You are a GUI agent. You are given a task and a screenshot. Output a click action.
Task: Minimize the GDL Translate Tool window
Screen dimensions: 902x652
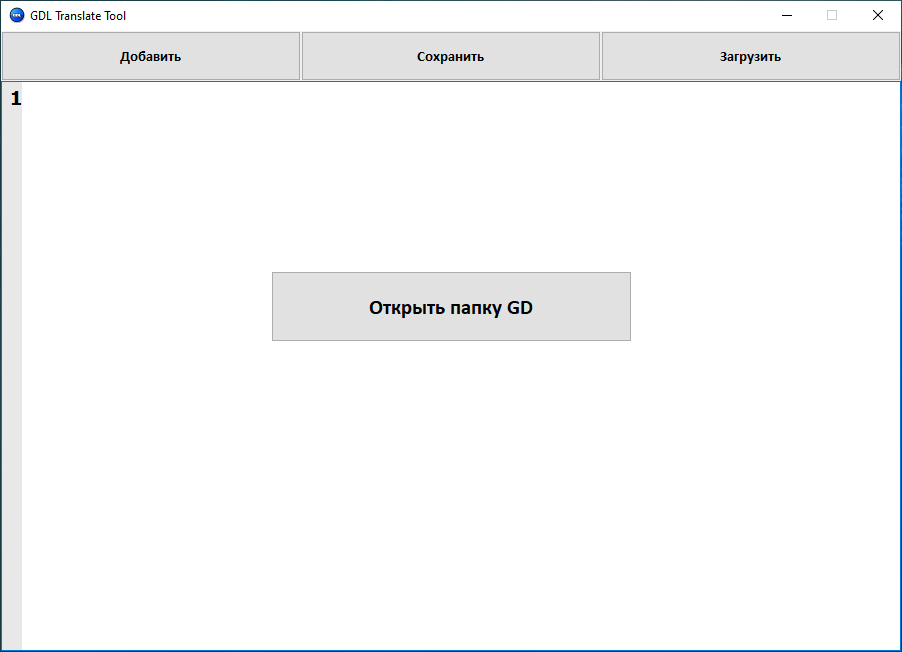click(x=787, y=15)
